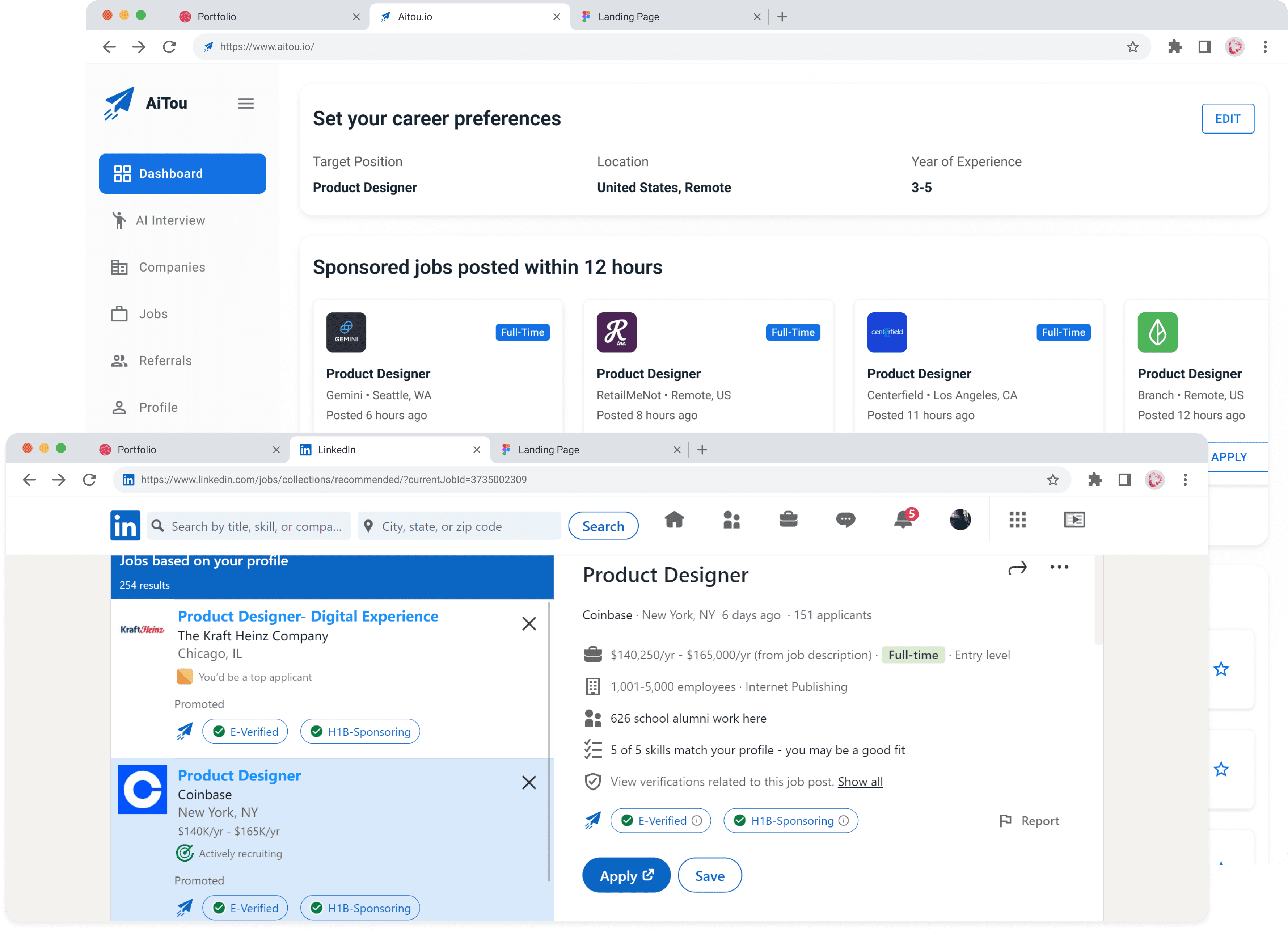Open the RetailMeNot job card logo
This screenshot has width=1288, height=930.
(x=616, y=332)
